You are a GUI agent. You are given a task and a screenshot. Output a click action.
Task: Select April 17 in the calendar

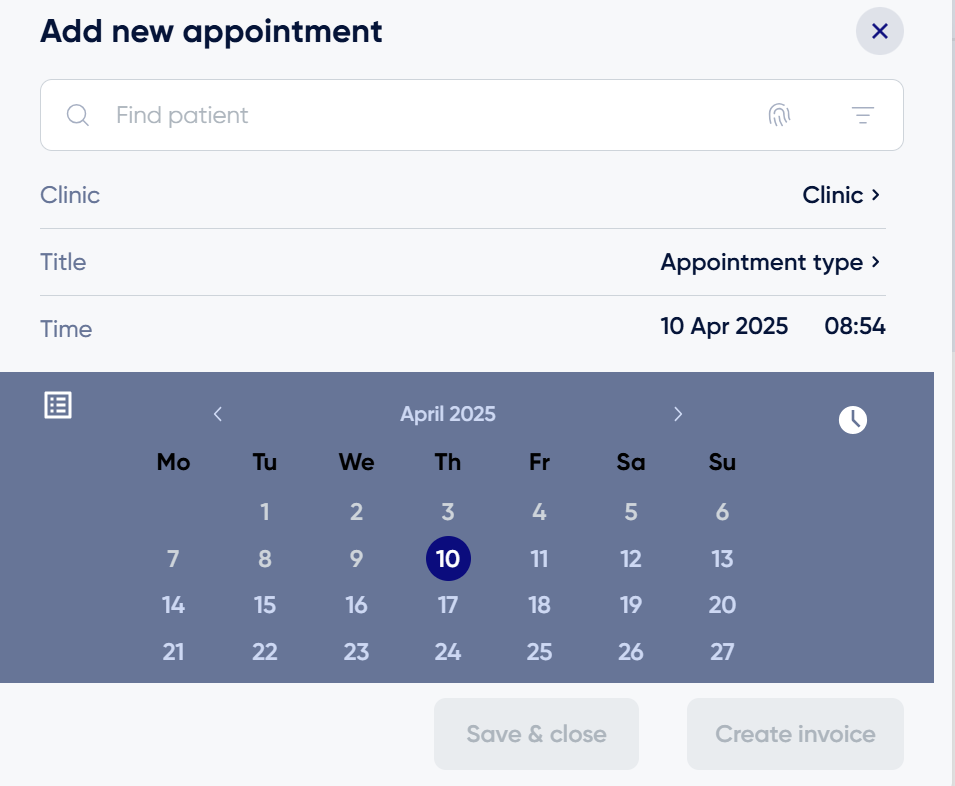click(x=448, y=605)
